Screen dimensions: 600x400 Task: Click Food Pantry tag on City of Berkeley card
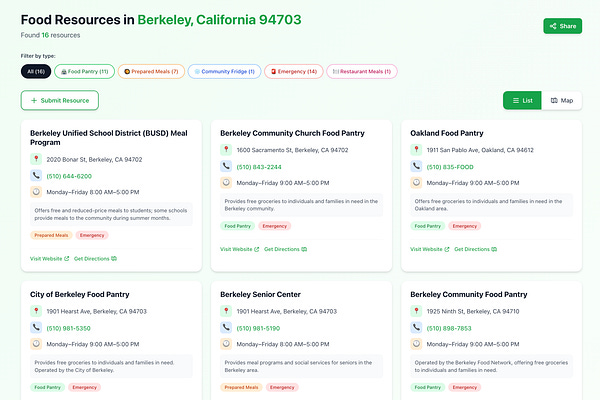(47, 387)
